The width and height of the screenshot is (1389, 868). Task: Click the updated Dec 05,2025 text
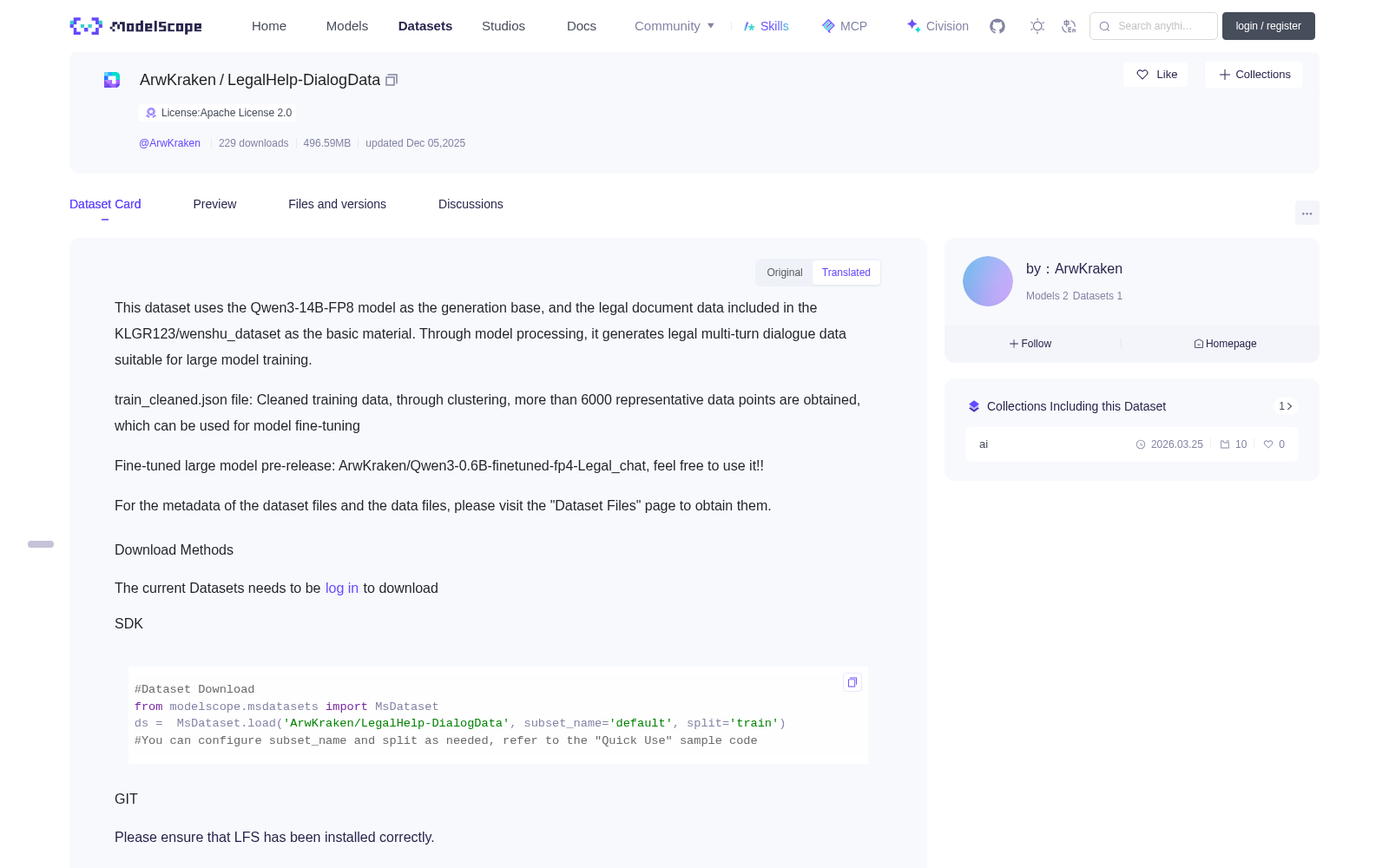pyautogui.click(x=415, y=143)
